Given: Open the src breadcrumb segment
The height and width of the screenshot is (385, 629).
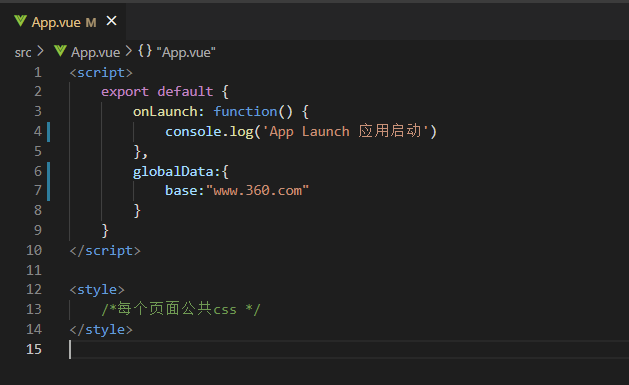Looking at the screenshot, I should 23,53.
